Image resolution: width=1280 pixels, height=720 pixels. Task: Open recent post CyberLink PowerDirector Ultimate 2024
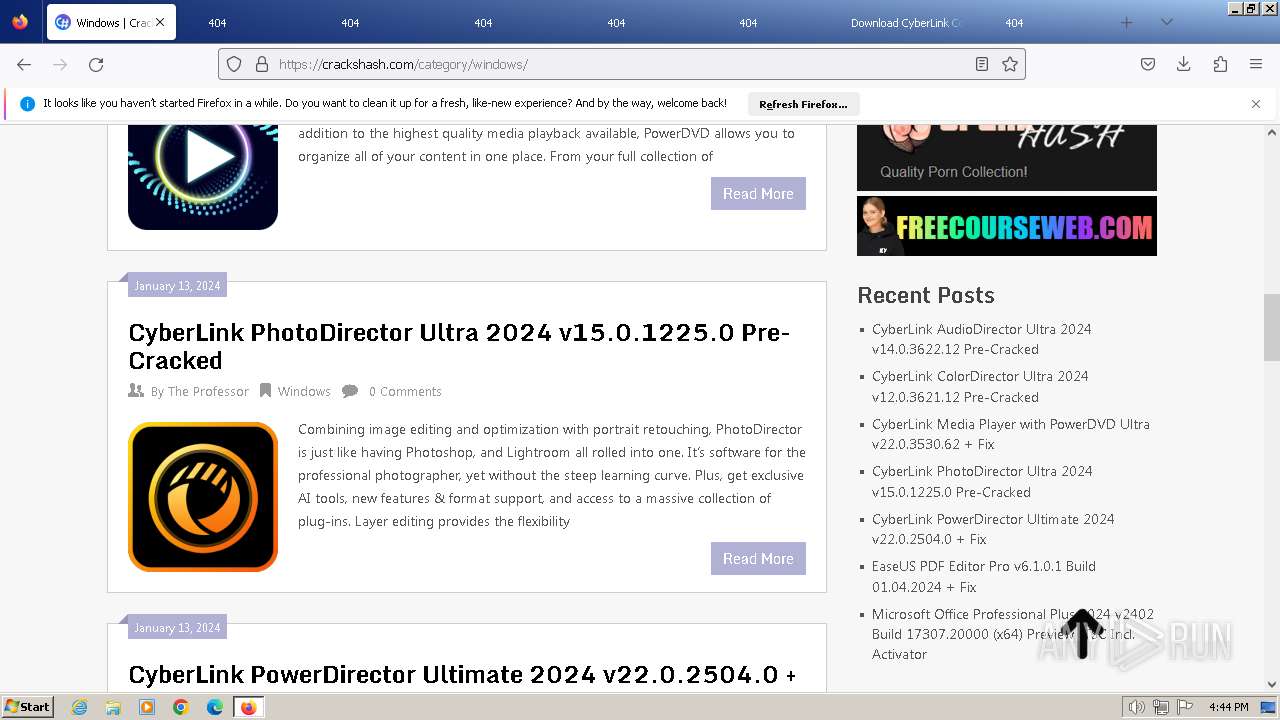tap(993, 529)
